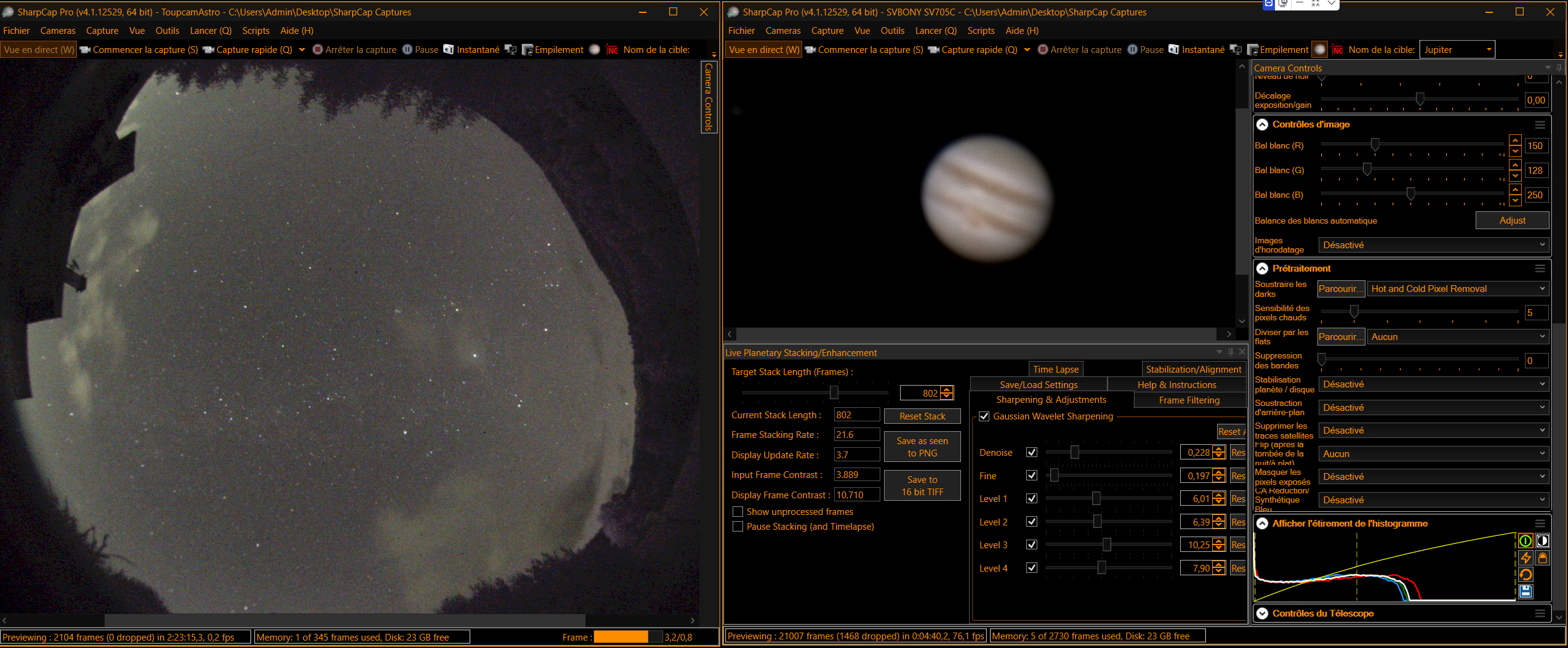The width and height of the screenshot is (1568, 648).
Task: Click the Target Stack Length slider thumb
Action: coord(834,393)
